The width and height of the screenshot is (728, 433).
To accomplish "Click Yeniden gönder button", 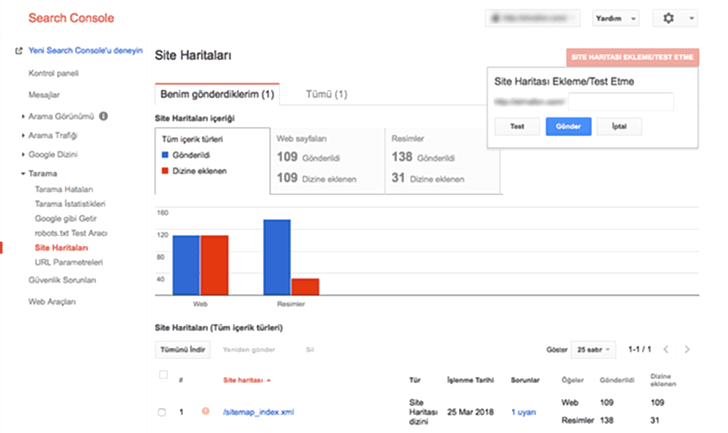I will 249,349.
